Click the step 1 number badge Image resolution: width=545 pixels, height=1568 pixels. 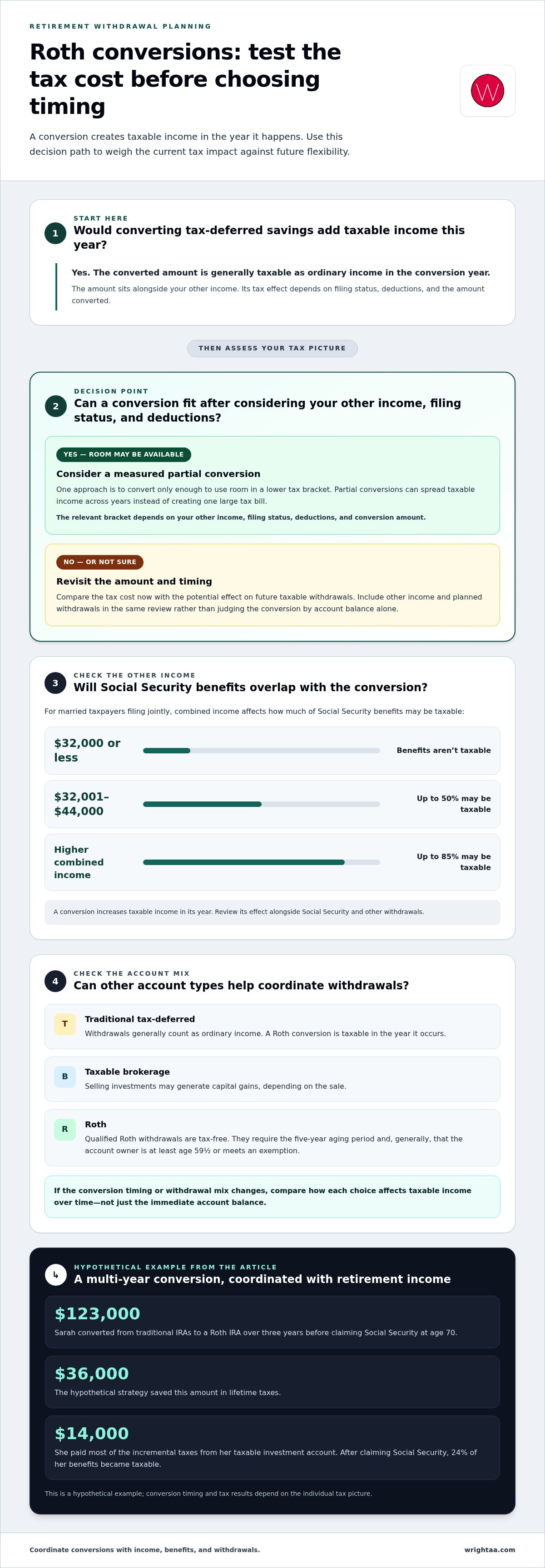(x=55, y=233)
